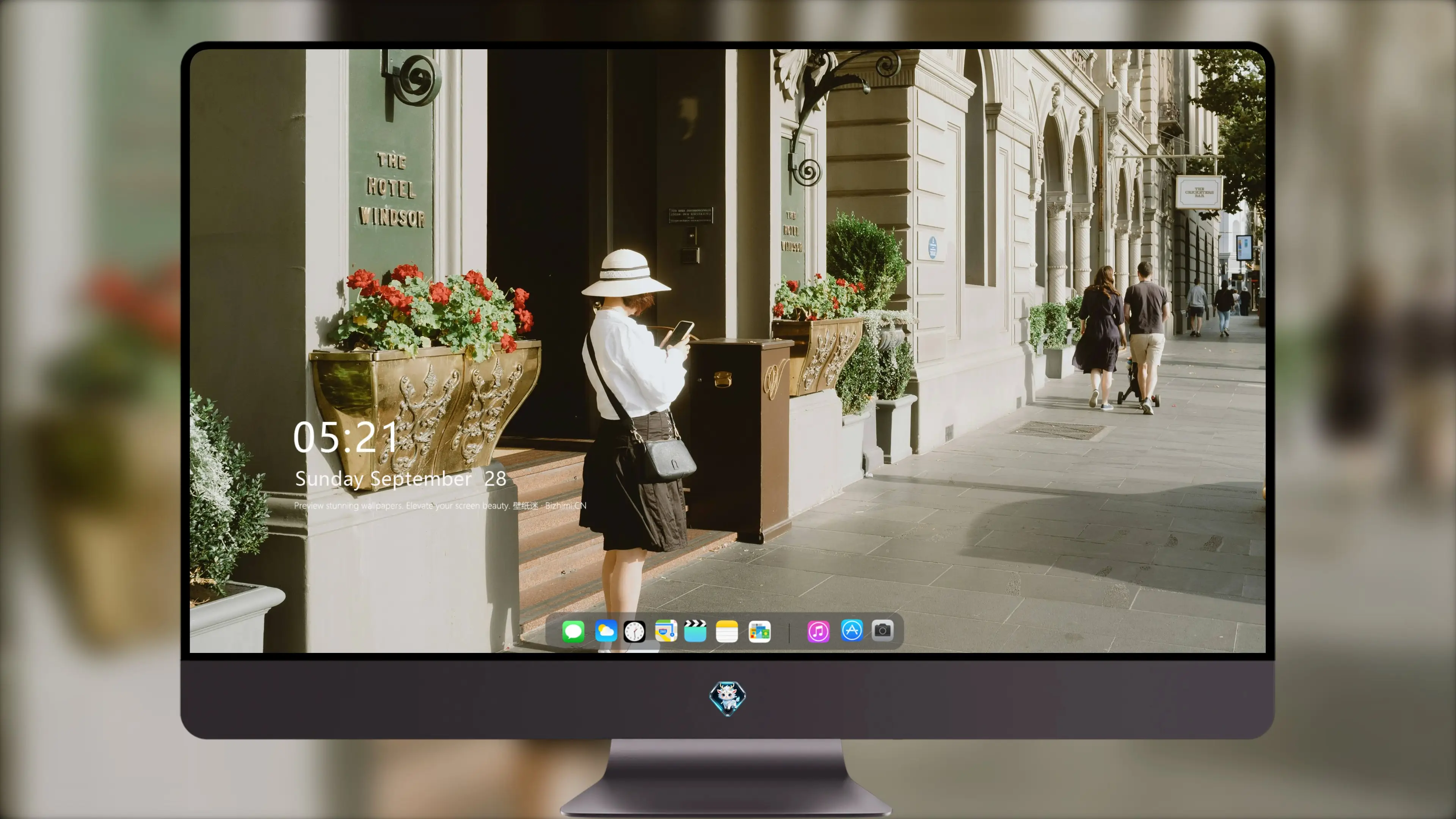Launch the Maps app from the dock
Image resolution: width=1456 pixels, height=819 pixels.
[x=666, y=631]
